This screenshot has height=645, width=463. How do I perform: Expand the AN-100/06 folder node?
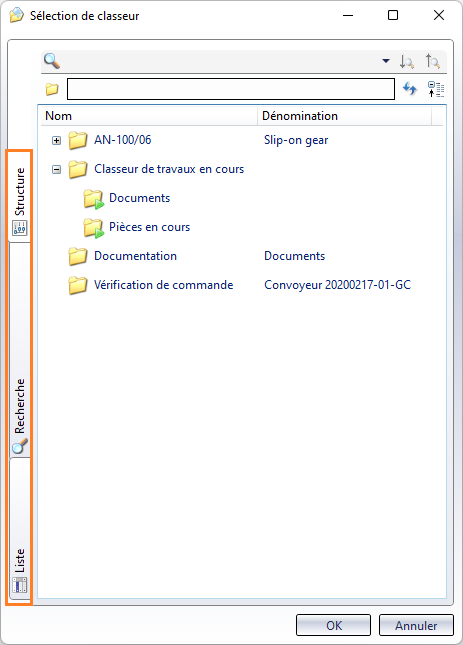click(56, 141)
